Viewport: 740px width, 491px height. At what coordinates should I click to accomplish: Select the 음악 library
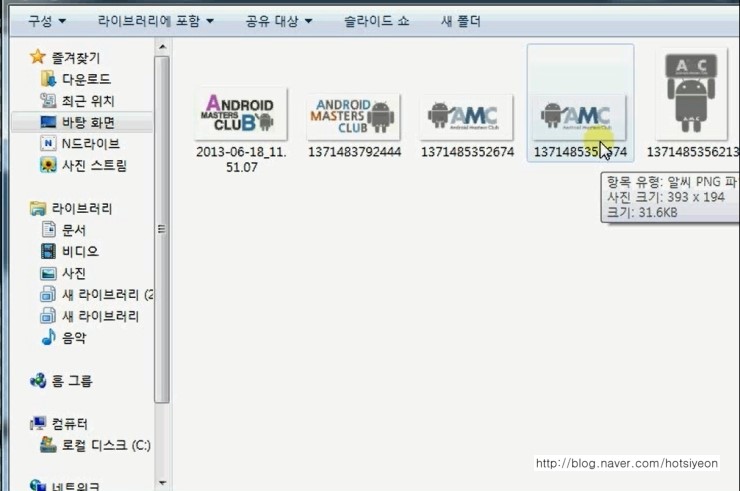pyautogui.click(x=74, y=337)
